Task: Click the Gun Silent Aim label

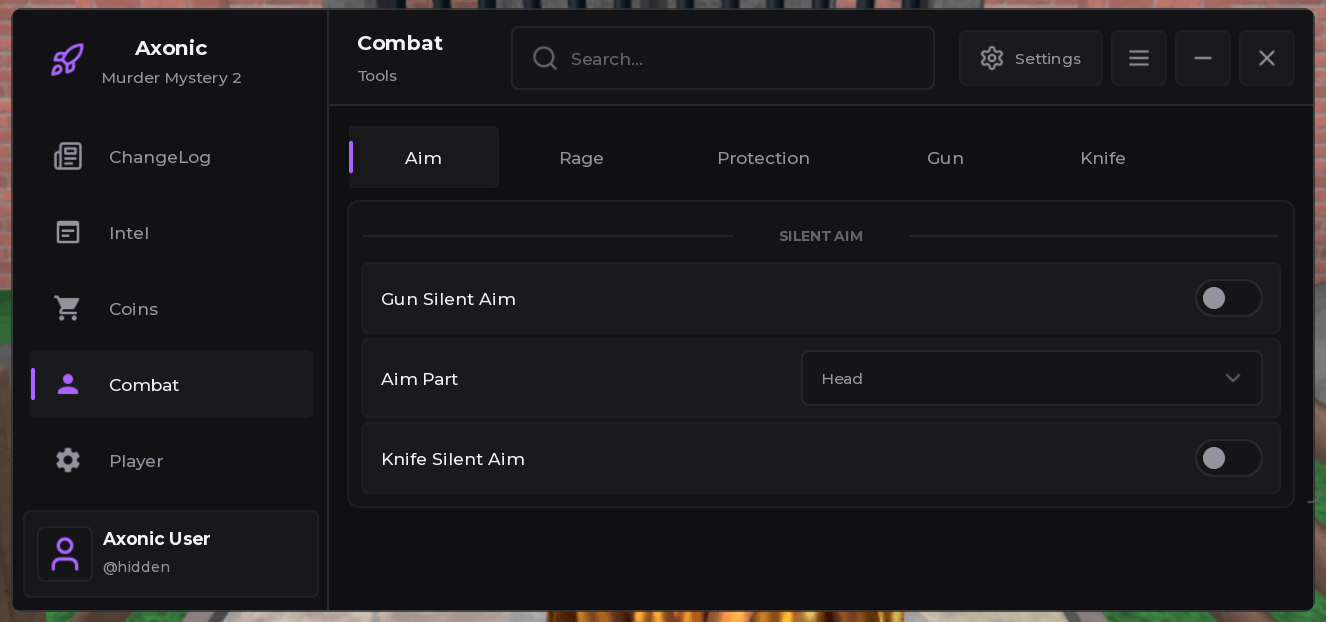Action: [448, 299]
